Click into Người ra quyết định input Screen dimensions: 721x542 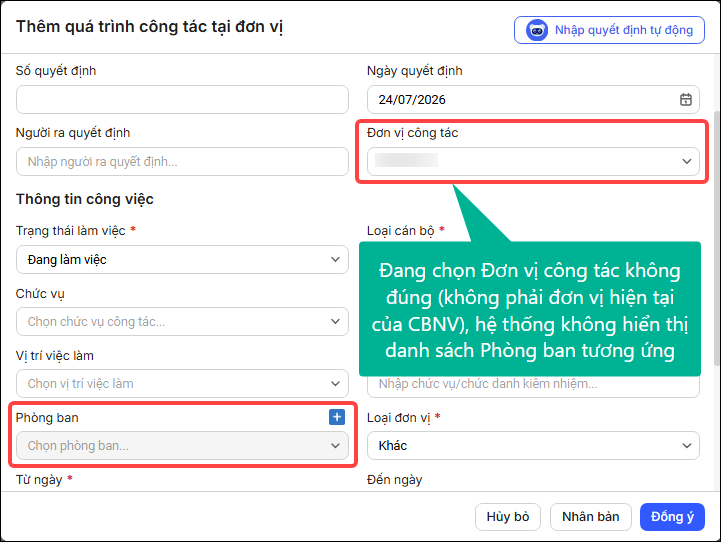[x=182, y=161]
